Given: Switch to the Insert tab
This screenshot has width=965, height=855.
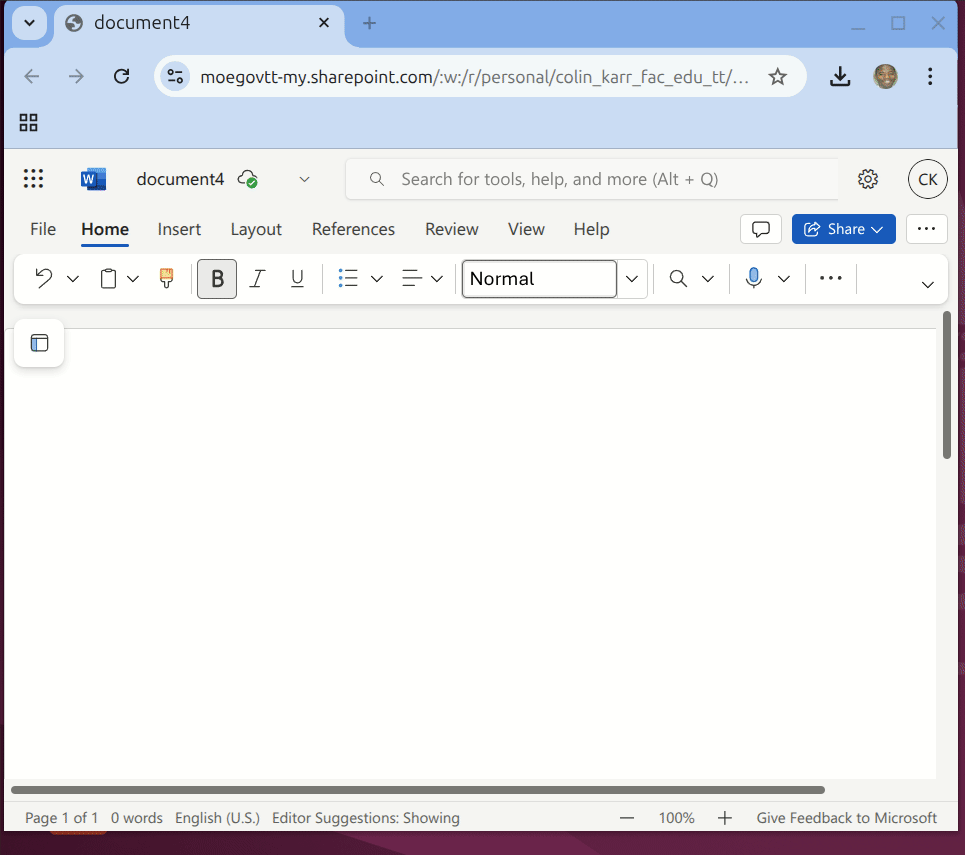Looking at the screenshot, I should click(x=179, y=229).
